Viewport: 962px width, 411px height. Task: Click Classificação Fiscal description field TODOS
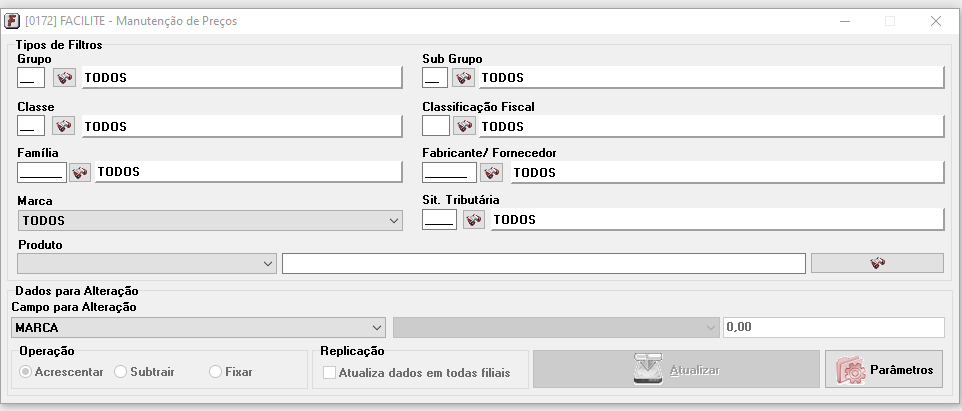(x=711, y=126)
